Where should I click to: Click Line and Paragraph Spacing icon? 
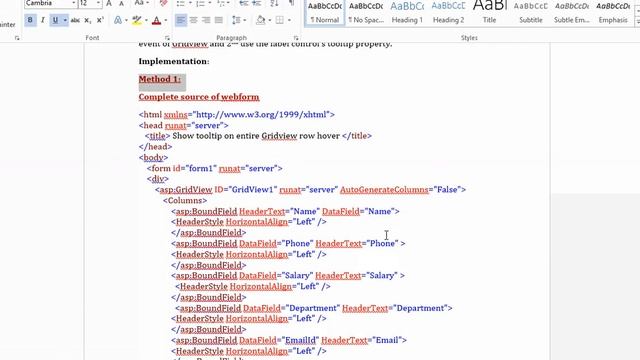point(236,20)
